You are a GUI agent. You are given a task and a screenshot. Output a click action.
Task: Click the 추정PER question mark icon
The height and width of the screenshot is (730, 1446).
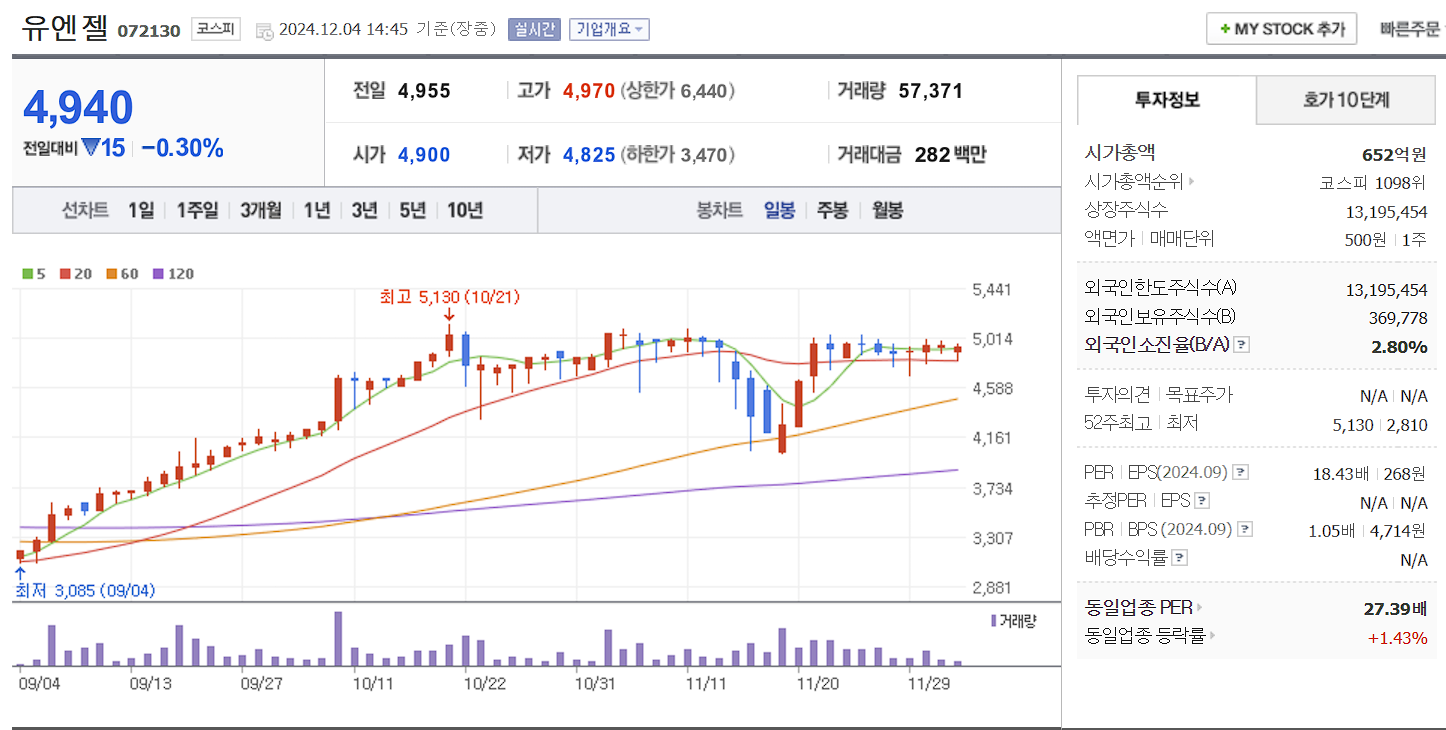1201,500
